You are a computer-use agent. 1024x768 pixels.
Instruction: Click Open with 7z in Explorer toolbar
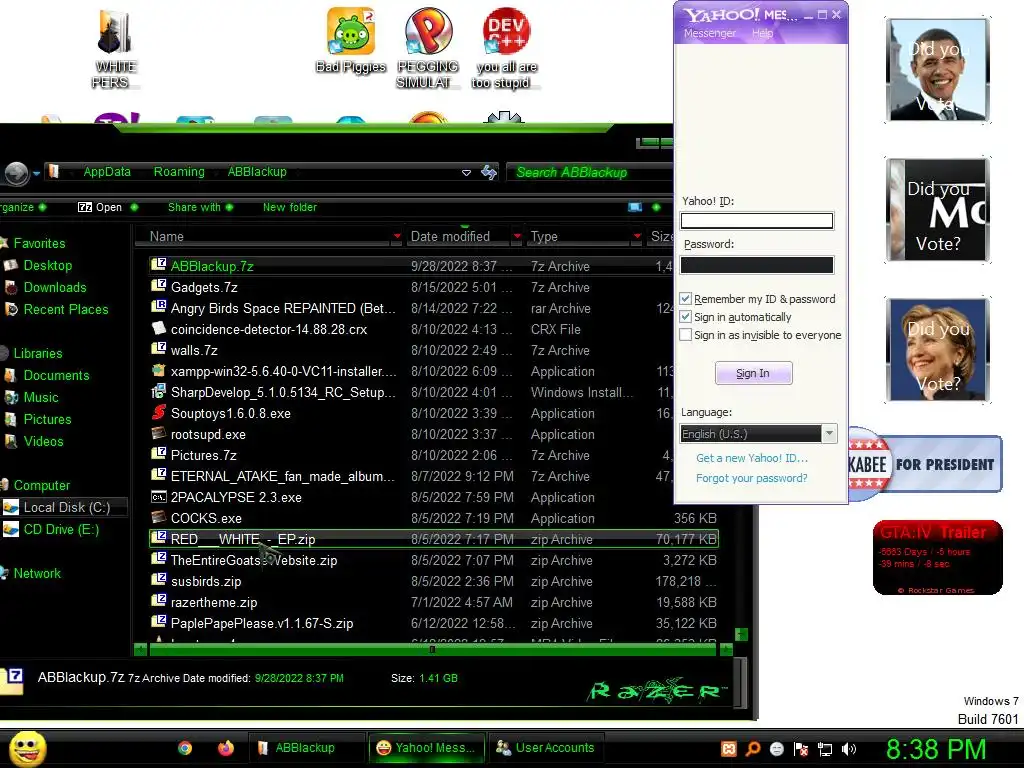(x=100, y=207)
